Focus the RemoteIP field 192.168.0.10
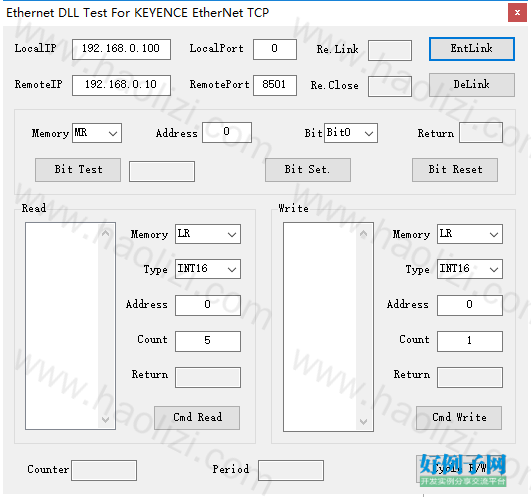The height and width of the screenshot is (497, 531). pyautogui.click(x=121, y=85)
